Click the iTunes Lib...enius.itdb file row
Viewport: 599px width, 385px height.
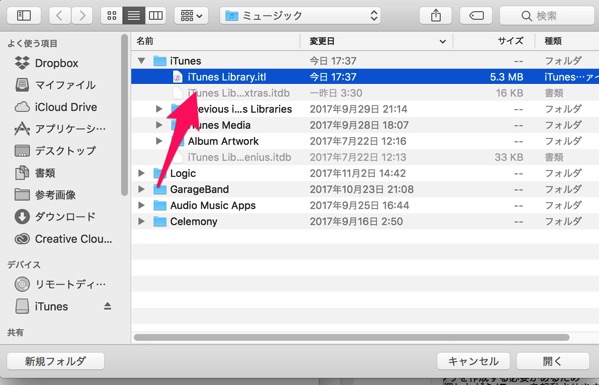(365, 157)
